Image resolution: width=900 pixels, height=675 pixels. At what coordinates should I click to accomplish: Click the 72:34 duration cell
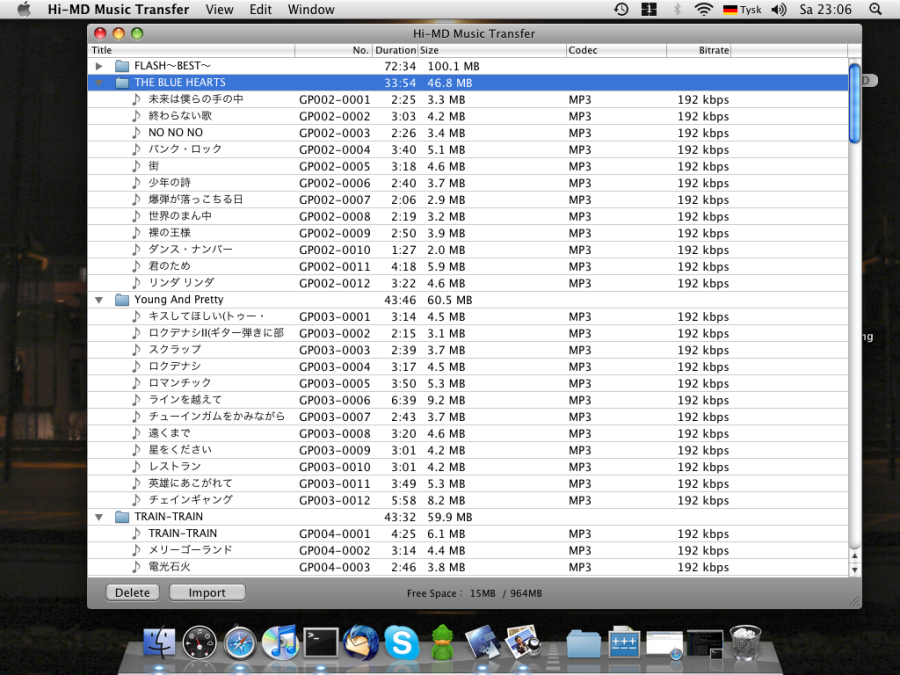pyautogui.click(x=400, y=67)
